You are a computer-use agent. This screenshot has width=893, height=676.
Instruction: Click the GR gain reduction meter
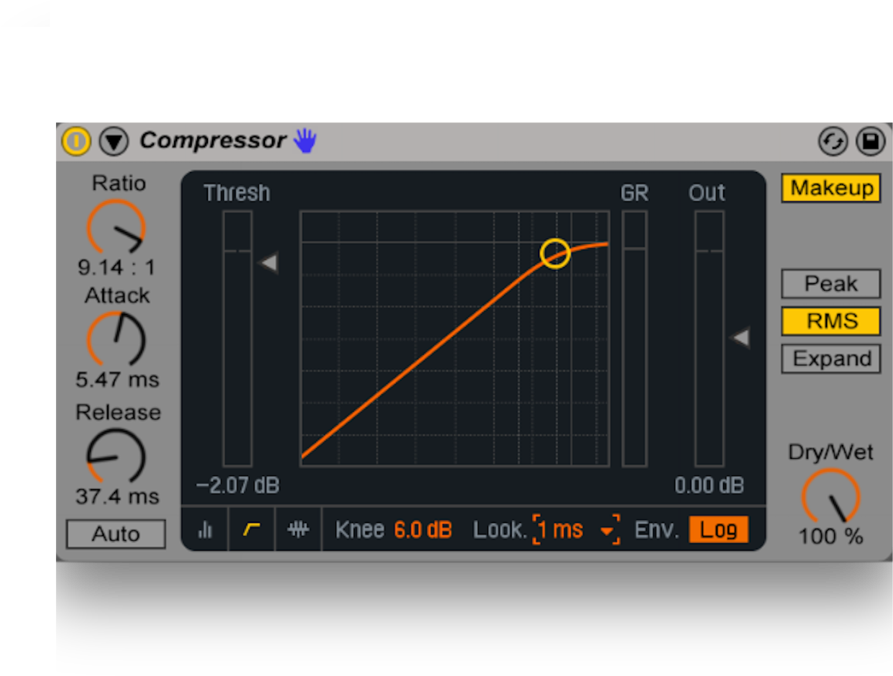click(634, 339)
